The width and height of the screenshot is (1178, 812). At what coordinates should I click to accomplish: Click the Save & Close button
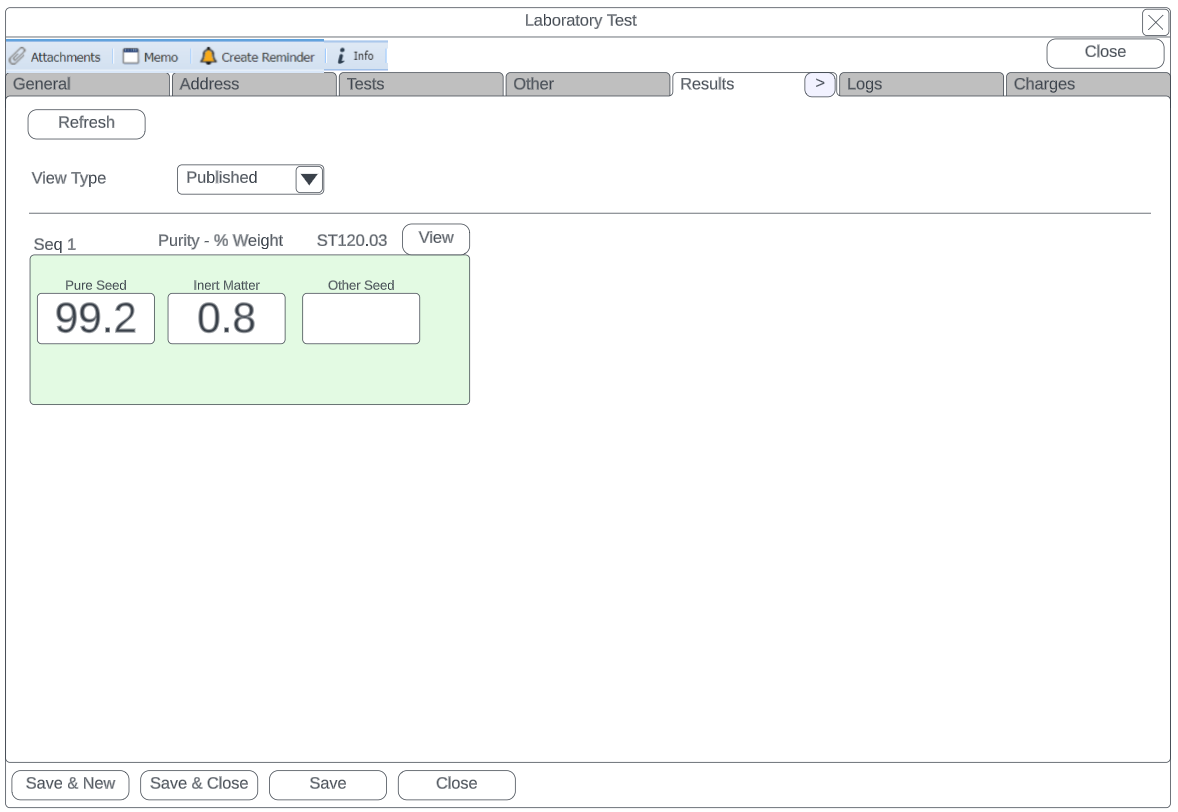coord(199,785)
